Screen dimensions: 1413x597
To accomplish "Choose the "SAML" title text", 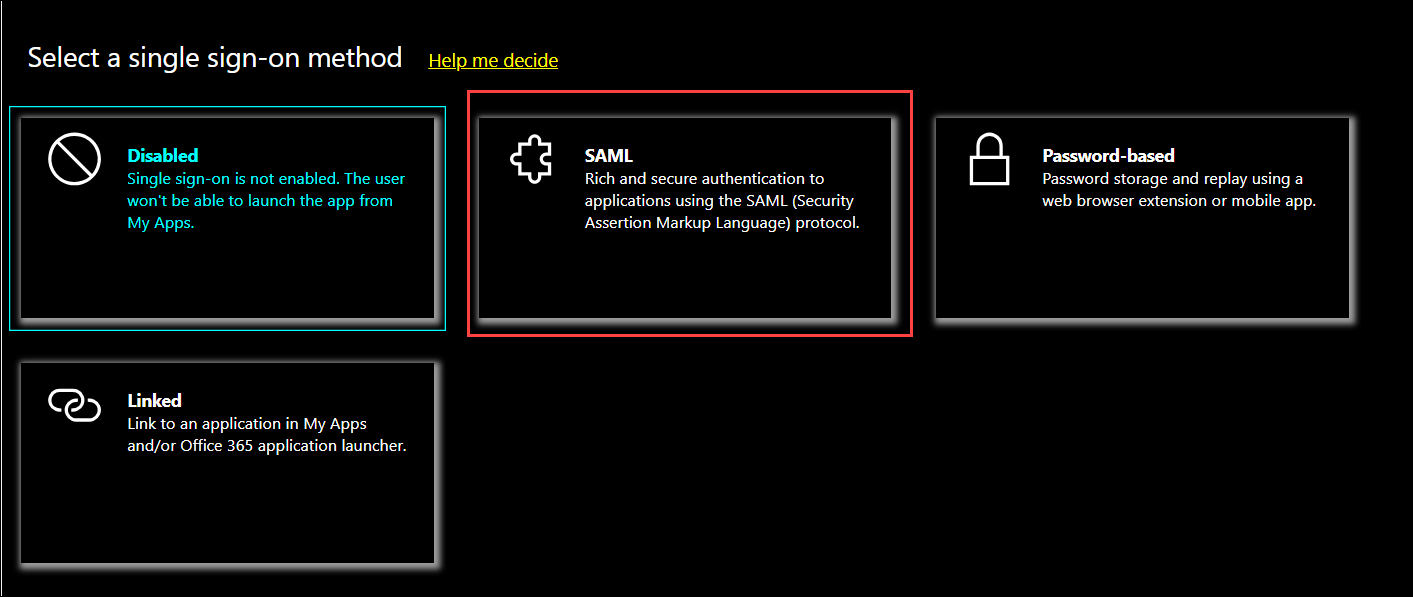I will pos(608,156).
